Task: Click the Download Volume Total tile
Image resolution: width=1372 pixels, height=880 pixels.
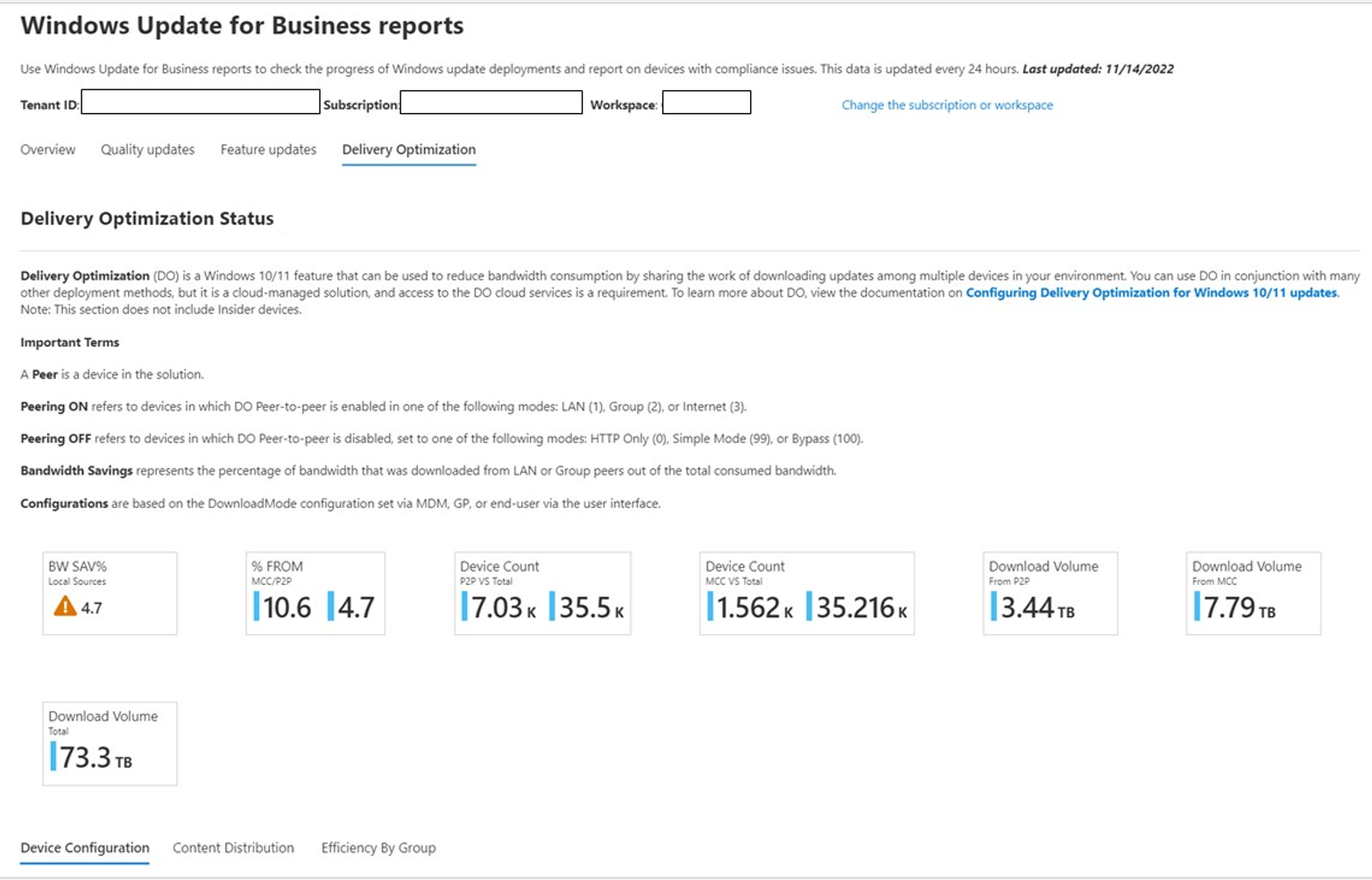Action: [x=110, y=743]
